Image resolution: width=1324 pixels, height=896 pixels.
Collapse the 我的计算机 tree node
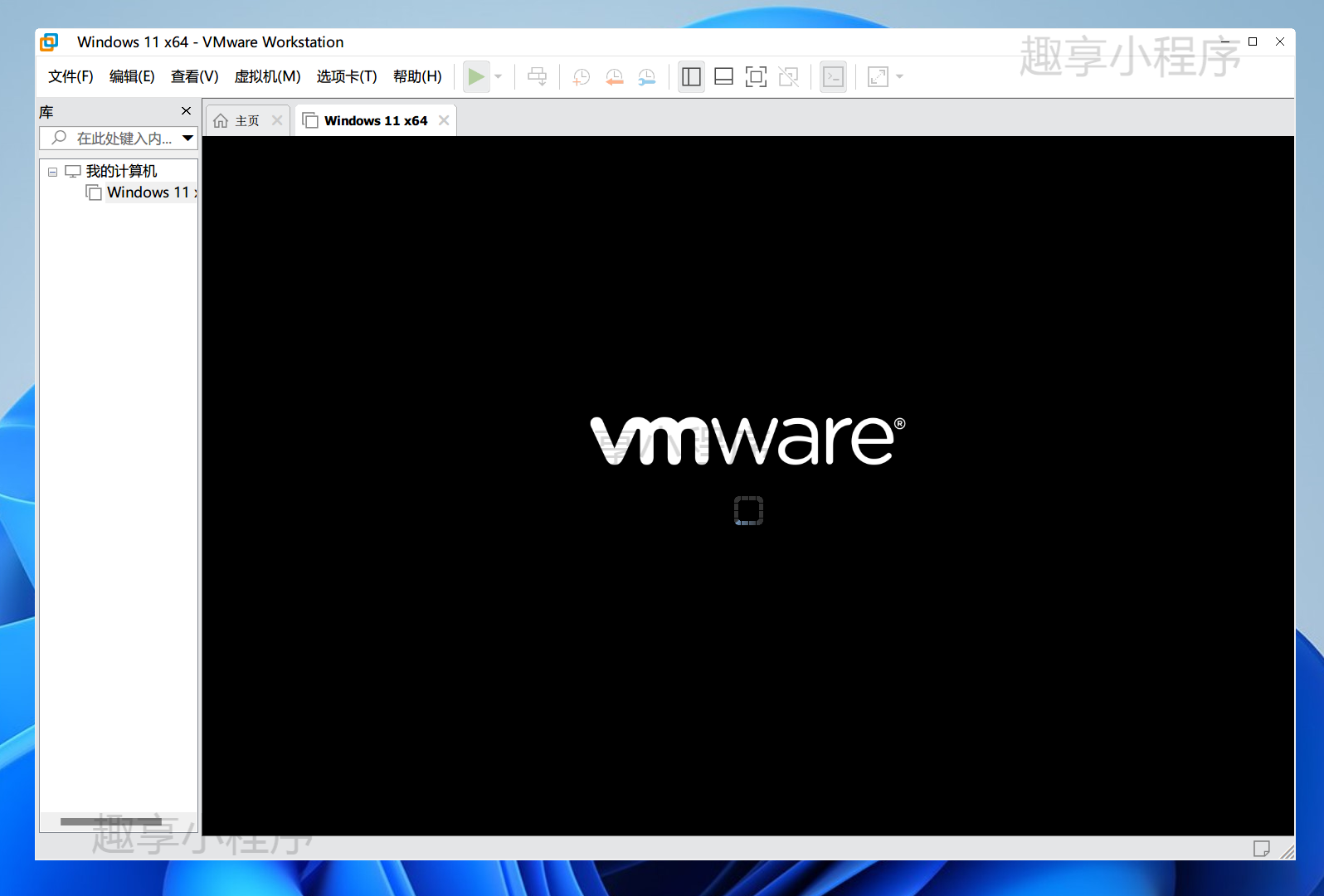(52, 172)
